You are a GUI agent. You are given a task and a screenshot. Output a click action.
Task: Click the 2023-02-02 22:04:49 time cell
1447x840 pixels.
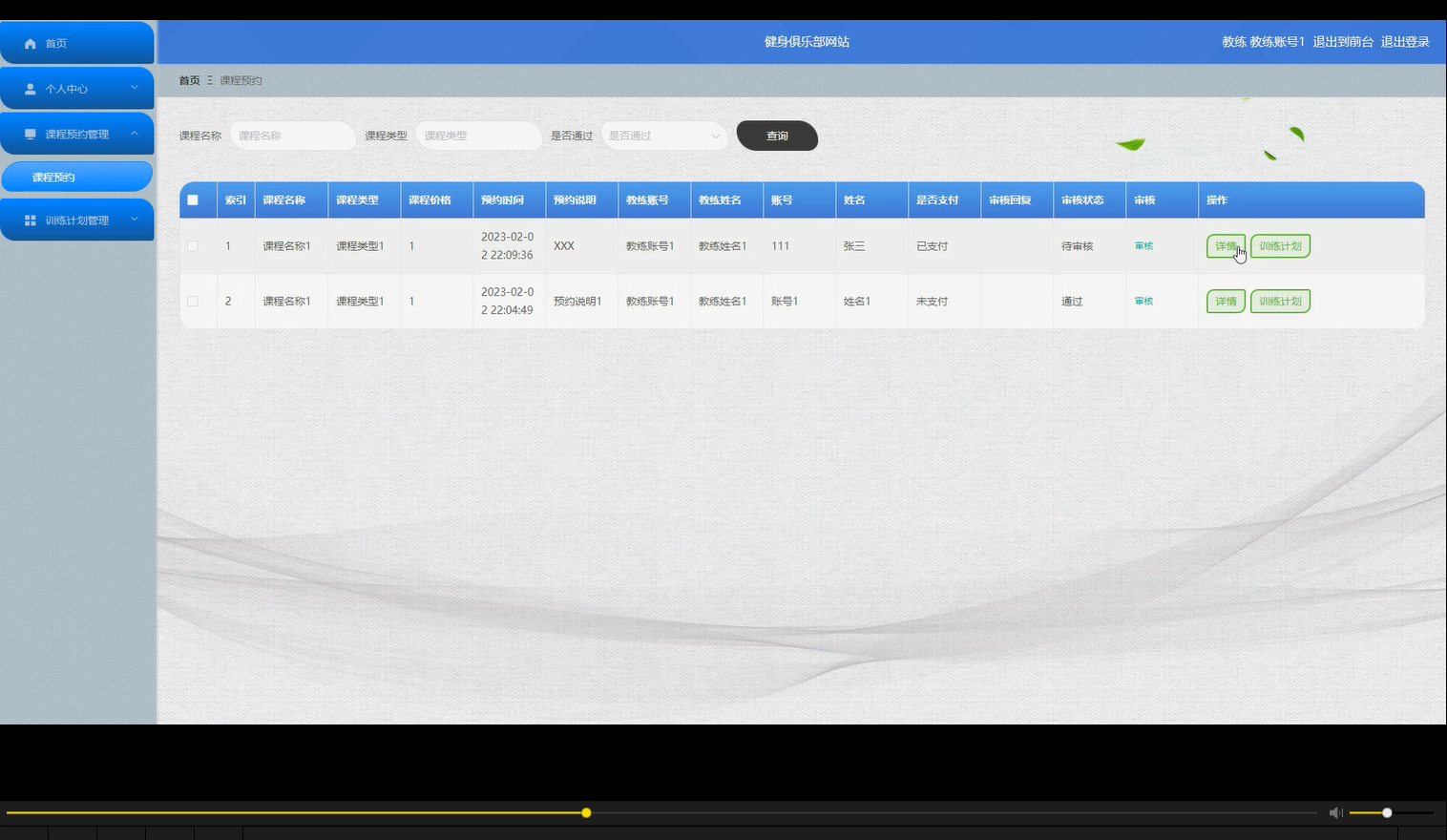pos(508,302)
